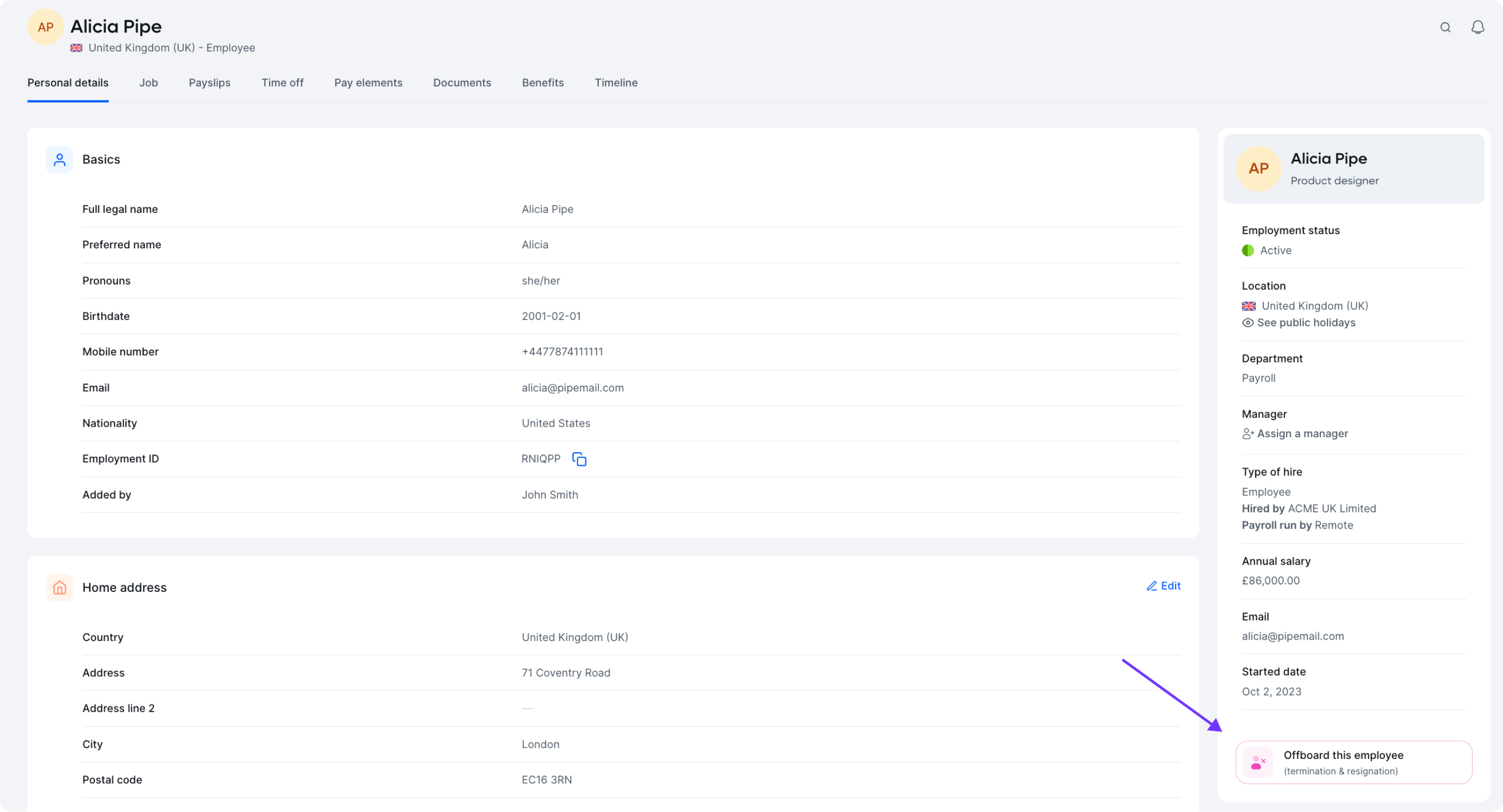Switch to the Payslips tab
This screenshot has width=1503, height=812.
click(x=210, y=83)
